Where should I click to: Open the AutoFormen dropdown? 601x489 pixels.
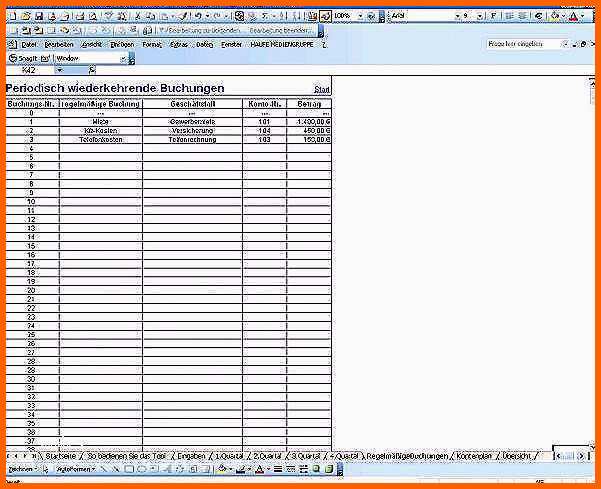pyautogui.click(x=75, y=469)
